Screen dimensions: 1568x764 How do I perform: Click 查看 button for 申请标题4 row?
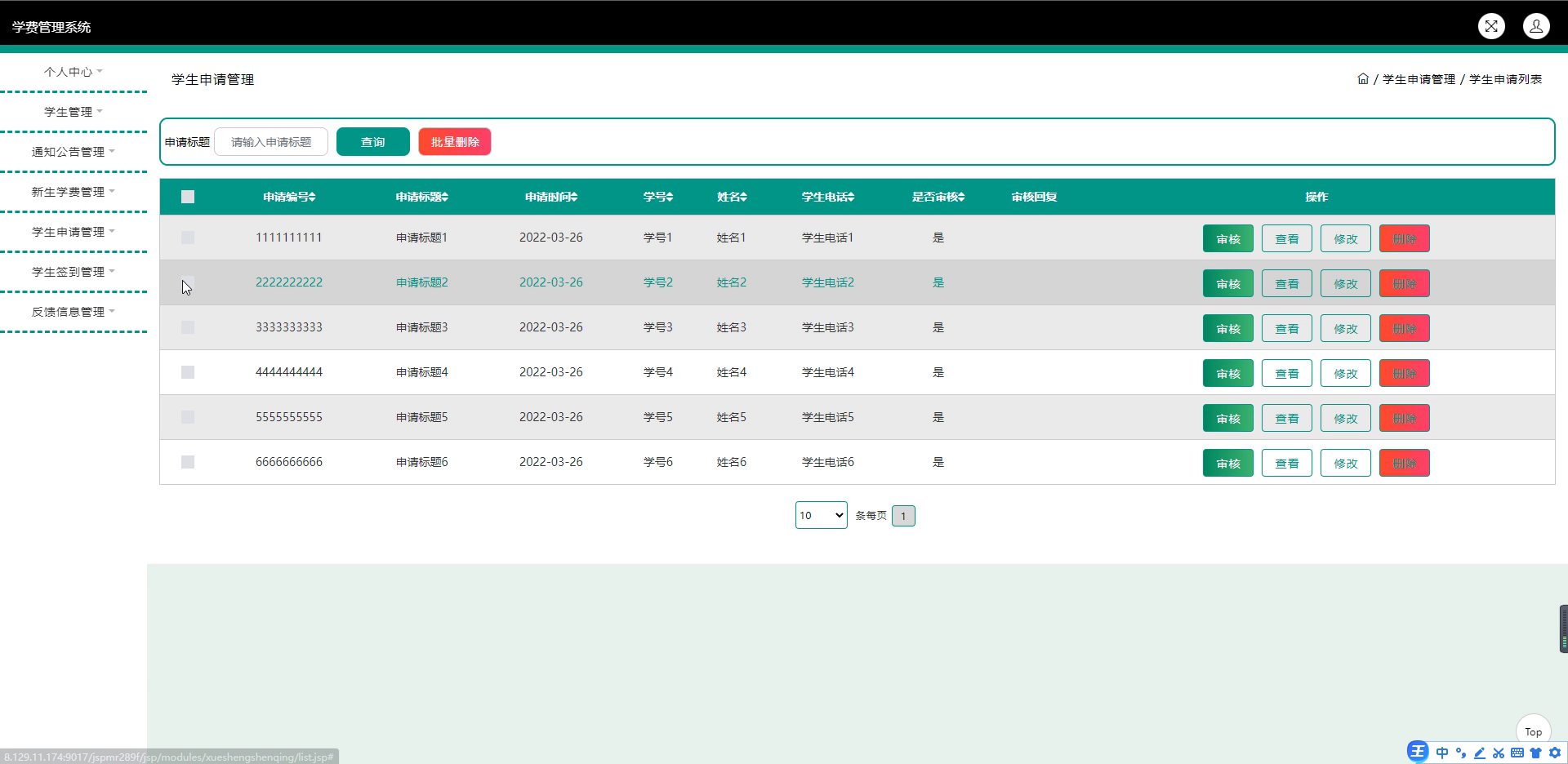click(x=1287, y=374)
